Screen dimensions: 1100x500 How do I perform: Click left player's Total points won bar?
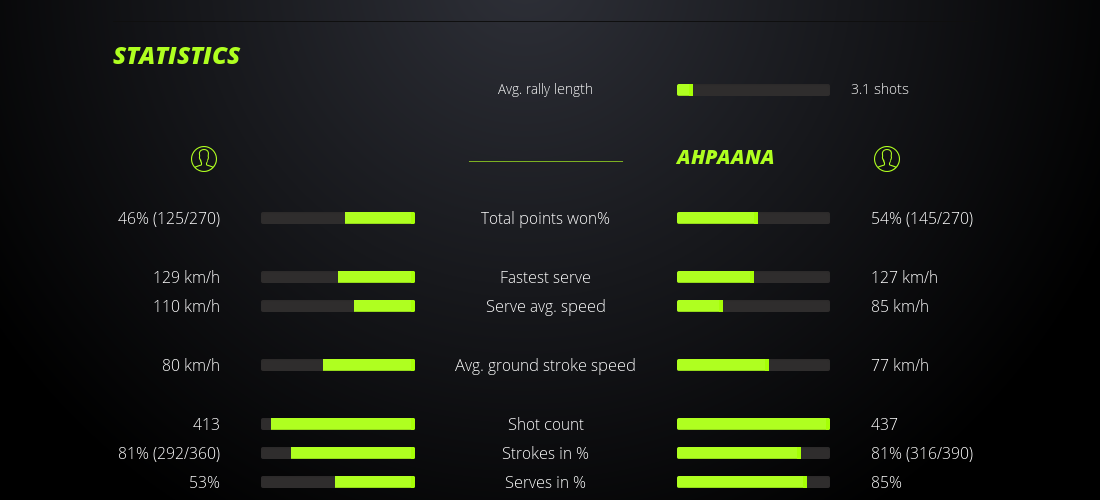pyautogui.click(x=338, y=218)
